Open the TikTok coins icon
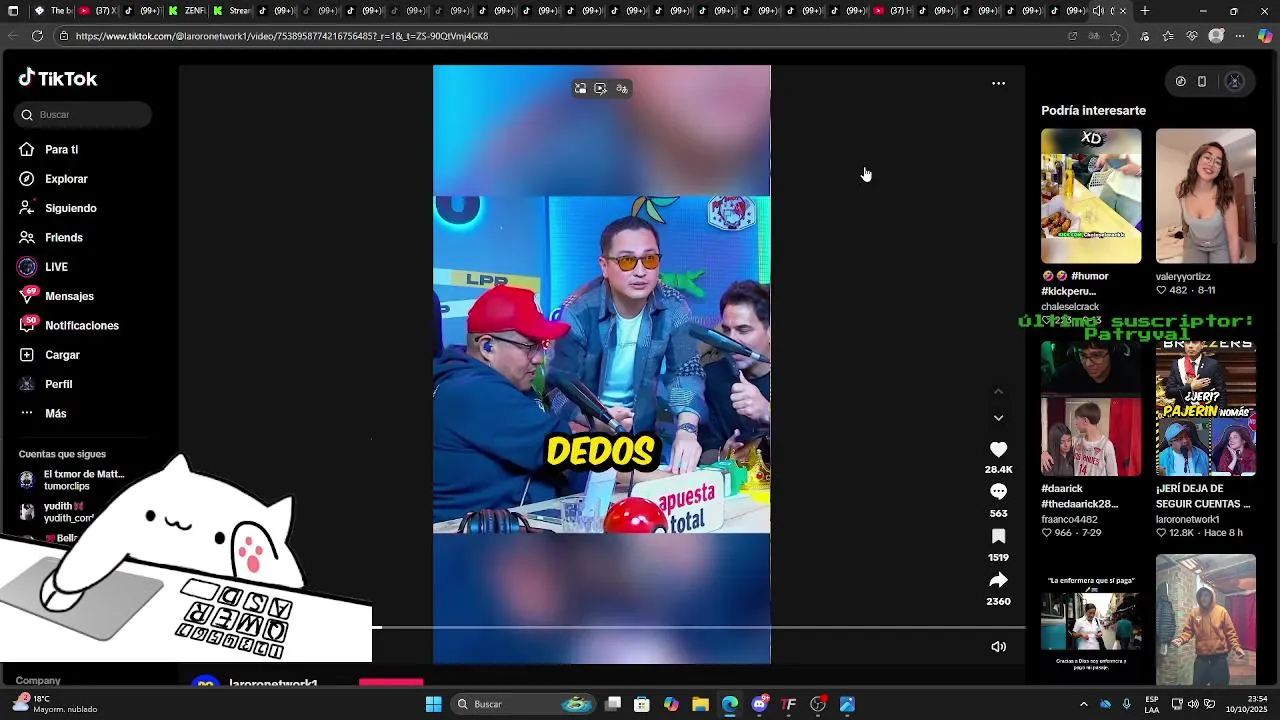This screenshot has height=720, width=1280. (x=1180, y=82)
